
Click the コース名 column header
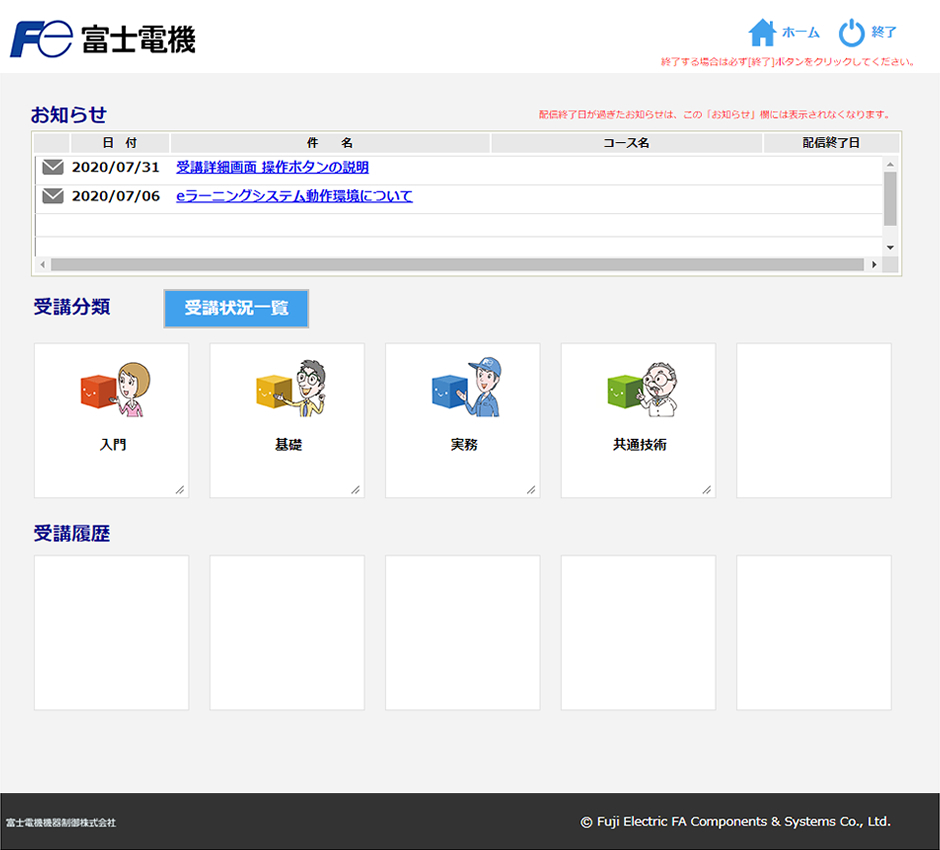626,143
